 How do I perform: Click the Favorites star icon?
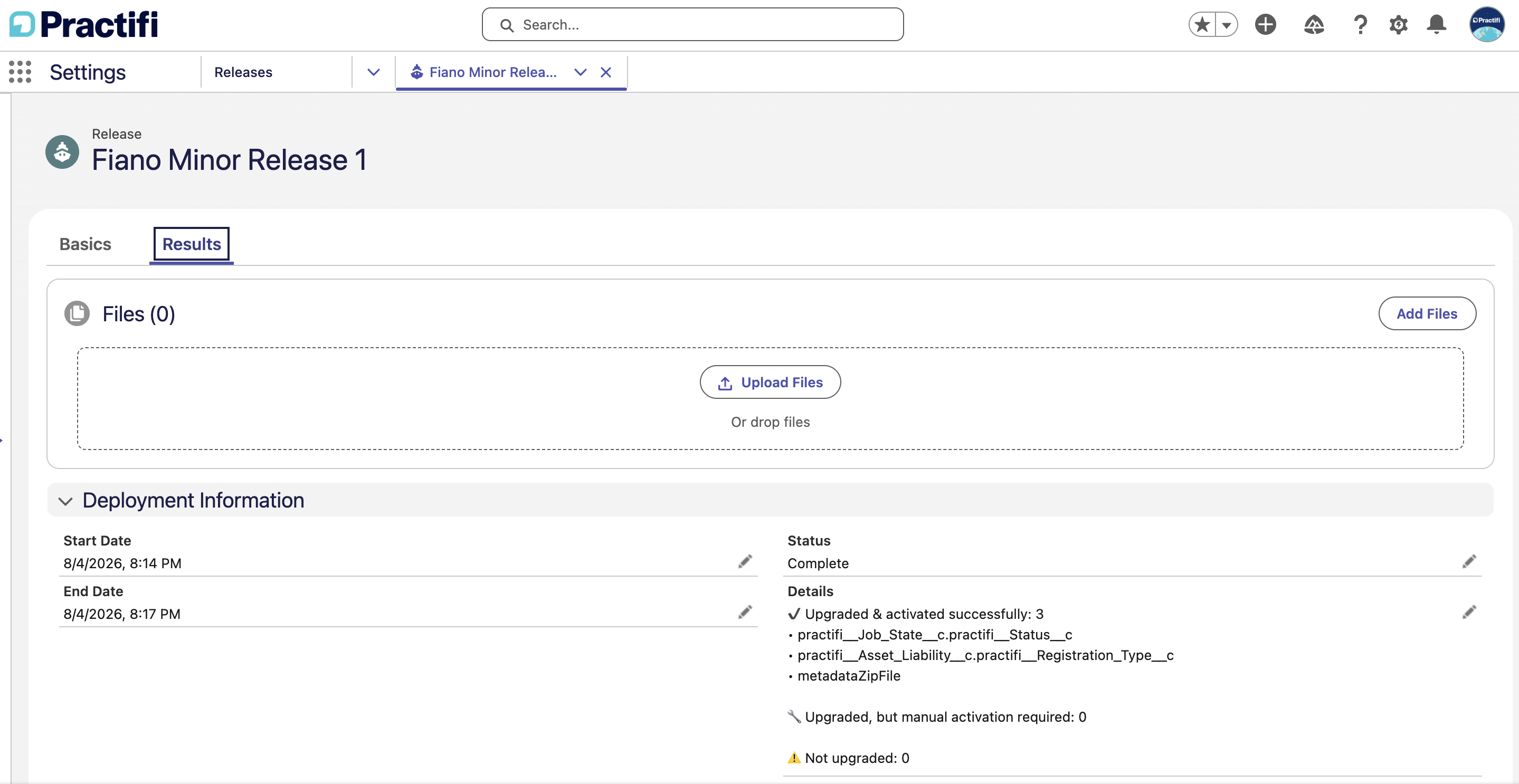click(x=1202, y=25)
